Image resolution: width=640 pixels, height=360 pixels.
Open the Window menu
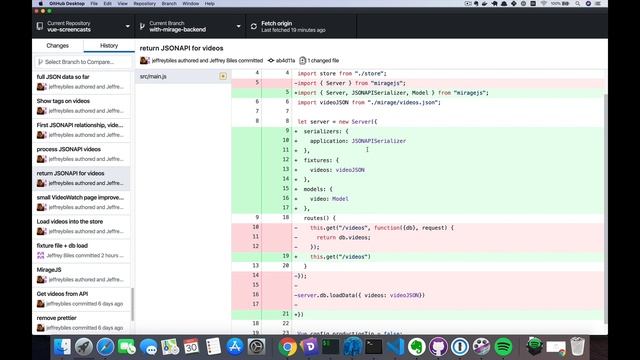(191, 3)
